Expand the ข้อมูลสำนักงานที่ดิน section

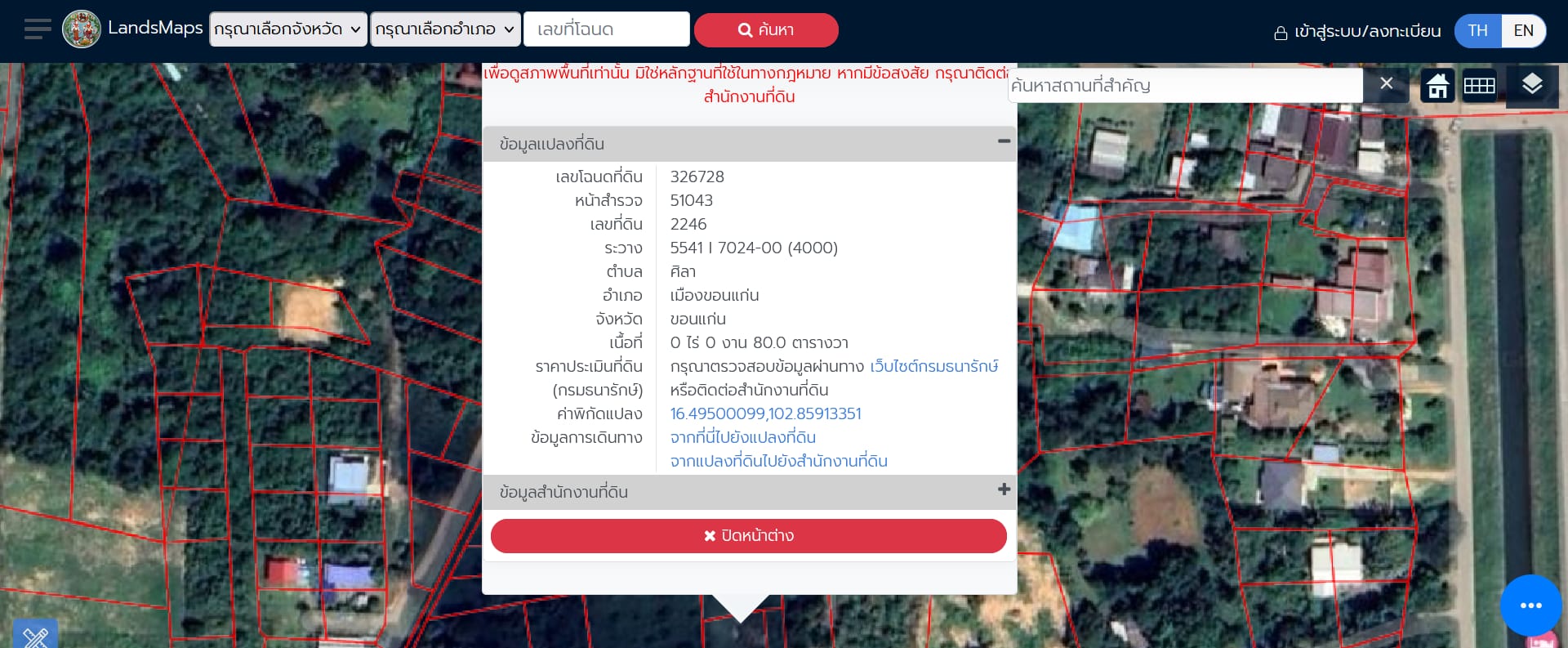[1004, 489]
